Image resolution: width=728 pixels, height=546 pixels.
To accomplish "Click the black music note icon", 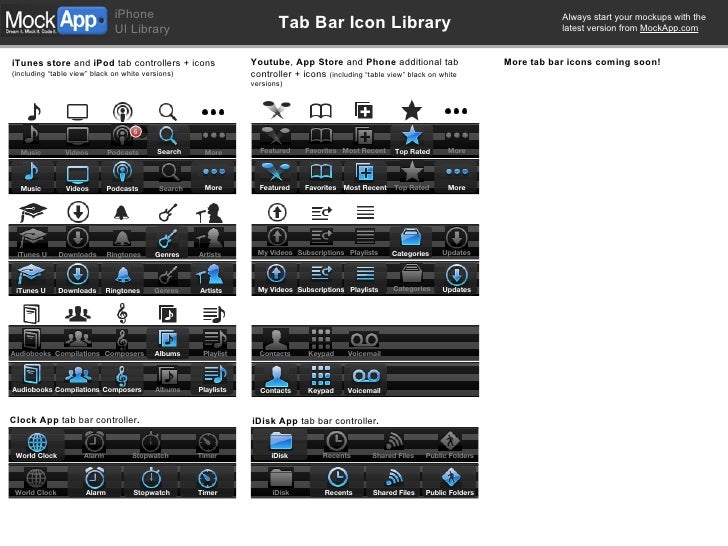I will [34, 111].
